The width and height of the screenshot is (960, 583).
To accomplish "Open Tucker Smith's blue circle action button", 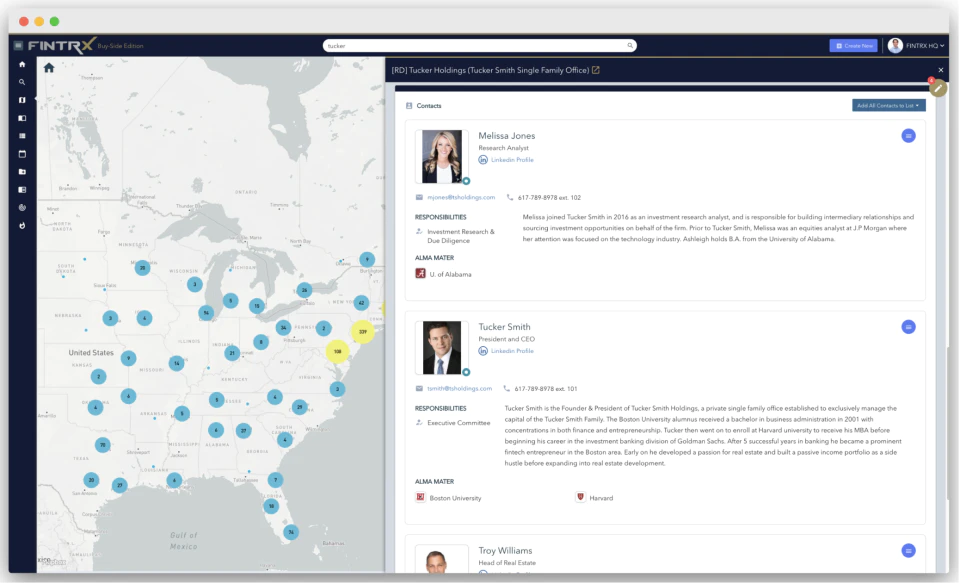I will (909, 327).
